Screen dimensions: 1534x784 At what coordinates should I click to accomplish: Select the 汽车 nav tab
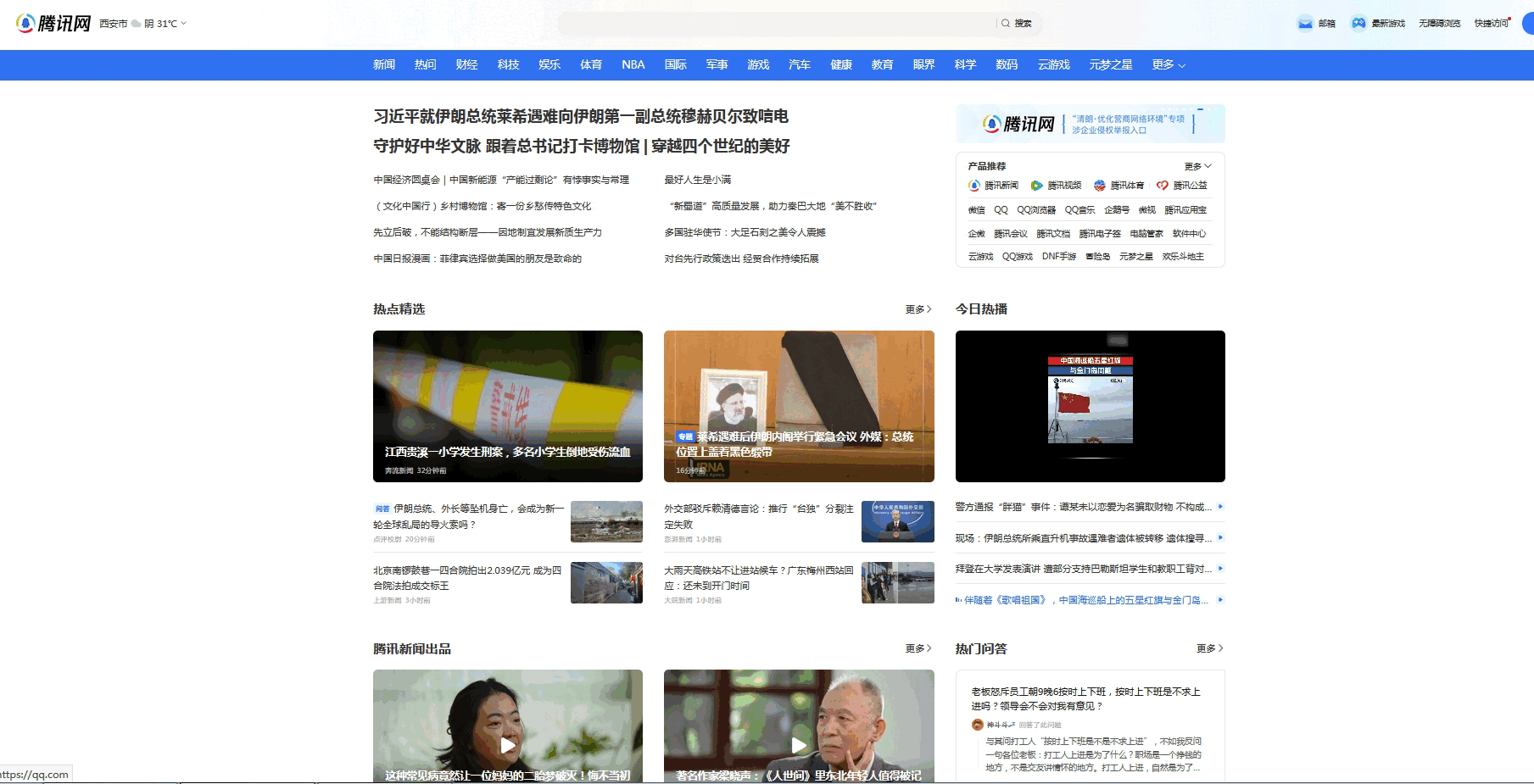point(800,65)
